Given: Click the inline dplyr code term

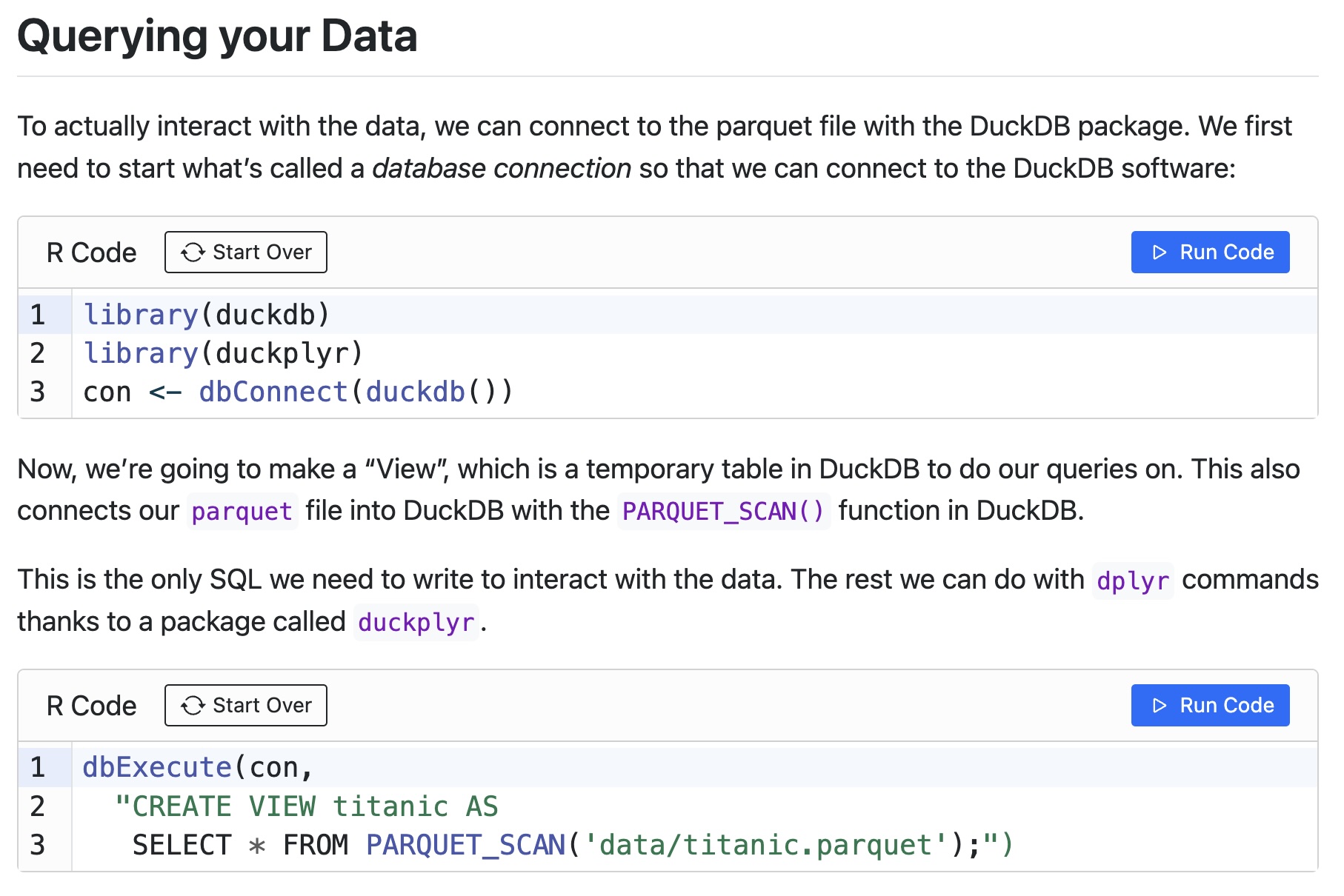Looking at the screenshot, I should coord(1132,581).
